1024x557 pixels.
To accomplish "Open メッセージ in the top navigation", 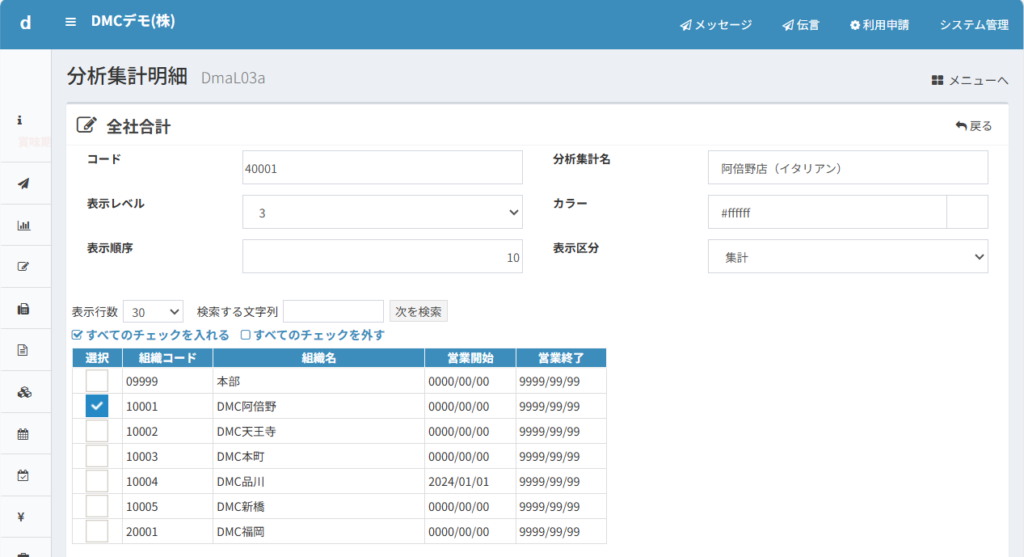I will point(715,25).
